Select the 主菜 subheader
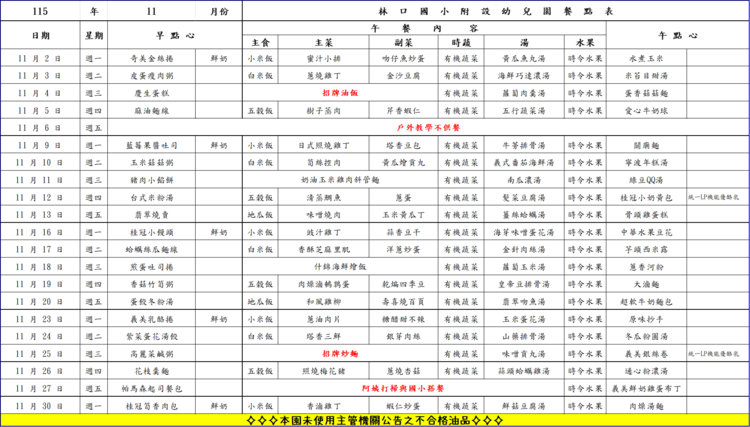Viewport: 750px width, 427px height. tap(324, 43)
